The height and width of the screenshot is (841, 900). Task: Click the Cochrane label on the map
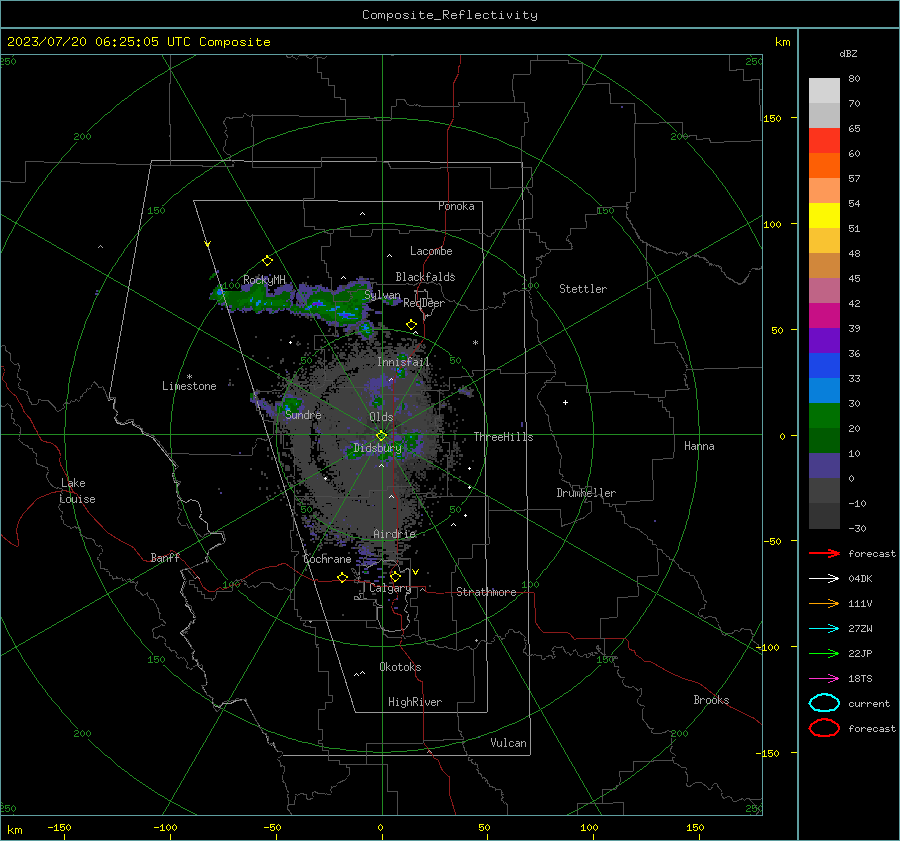pos(327,559)
